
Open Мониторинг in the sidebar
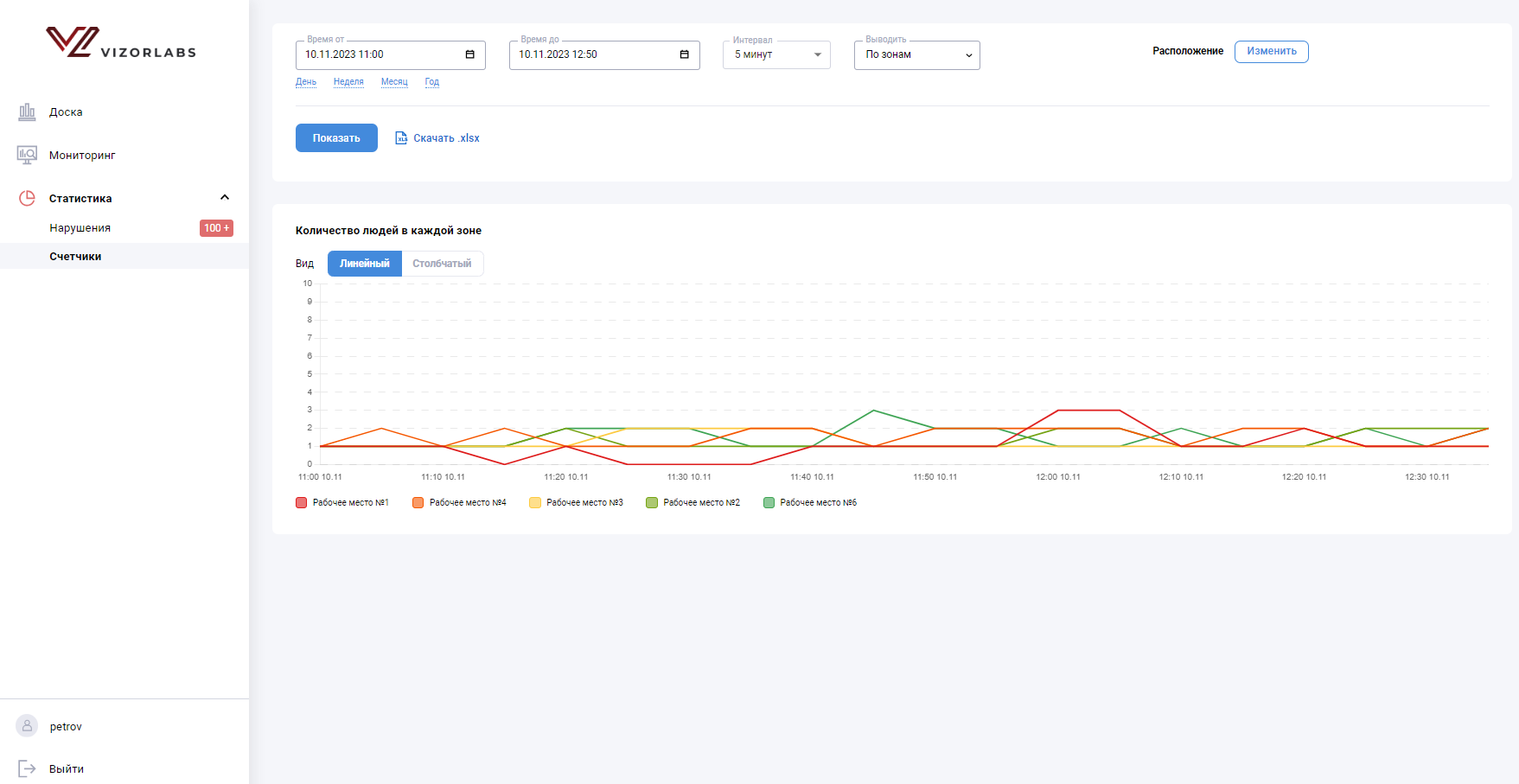point(82,156)
